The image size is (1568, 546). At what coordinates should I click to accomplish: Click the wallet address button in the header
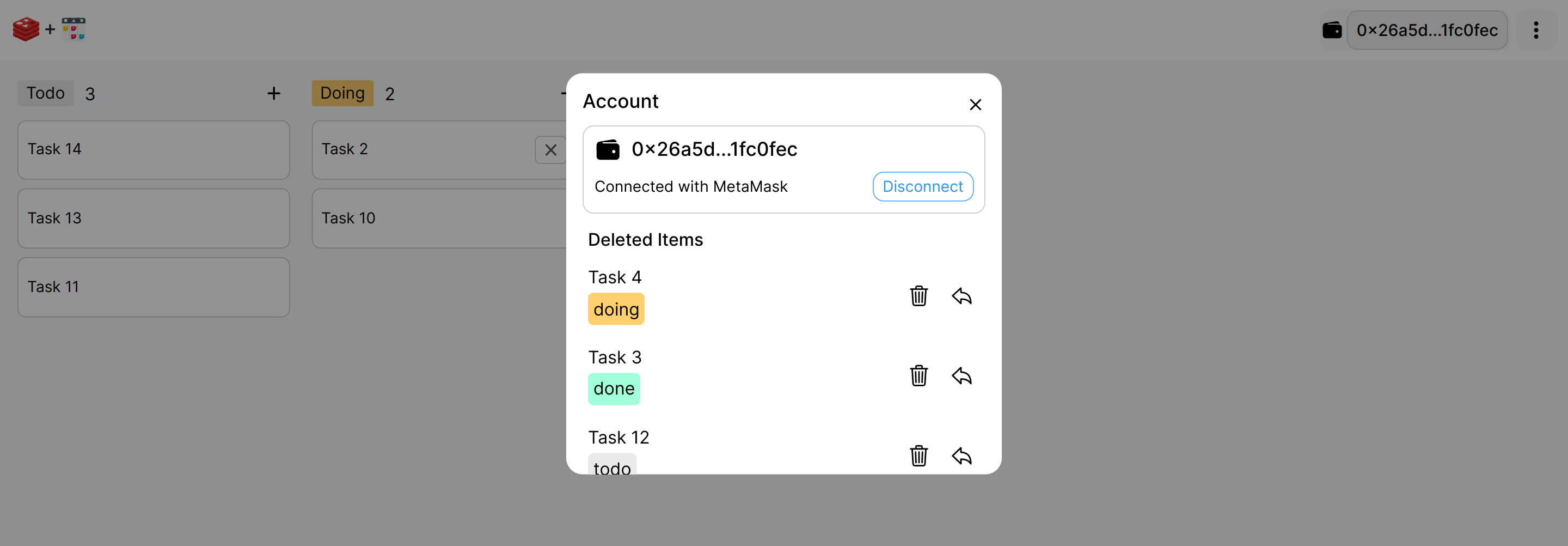coord(1428,30)
